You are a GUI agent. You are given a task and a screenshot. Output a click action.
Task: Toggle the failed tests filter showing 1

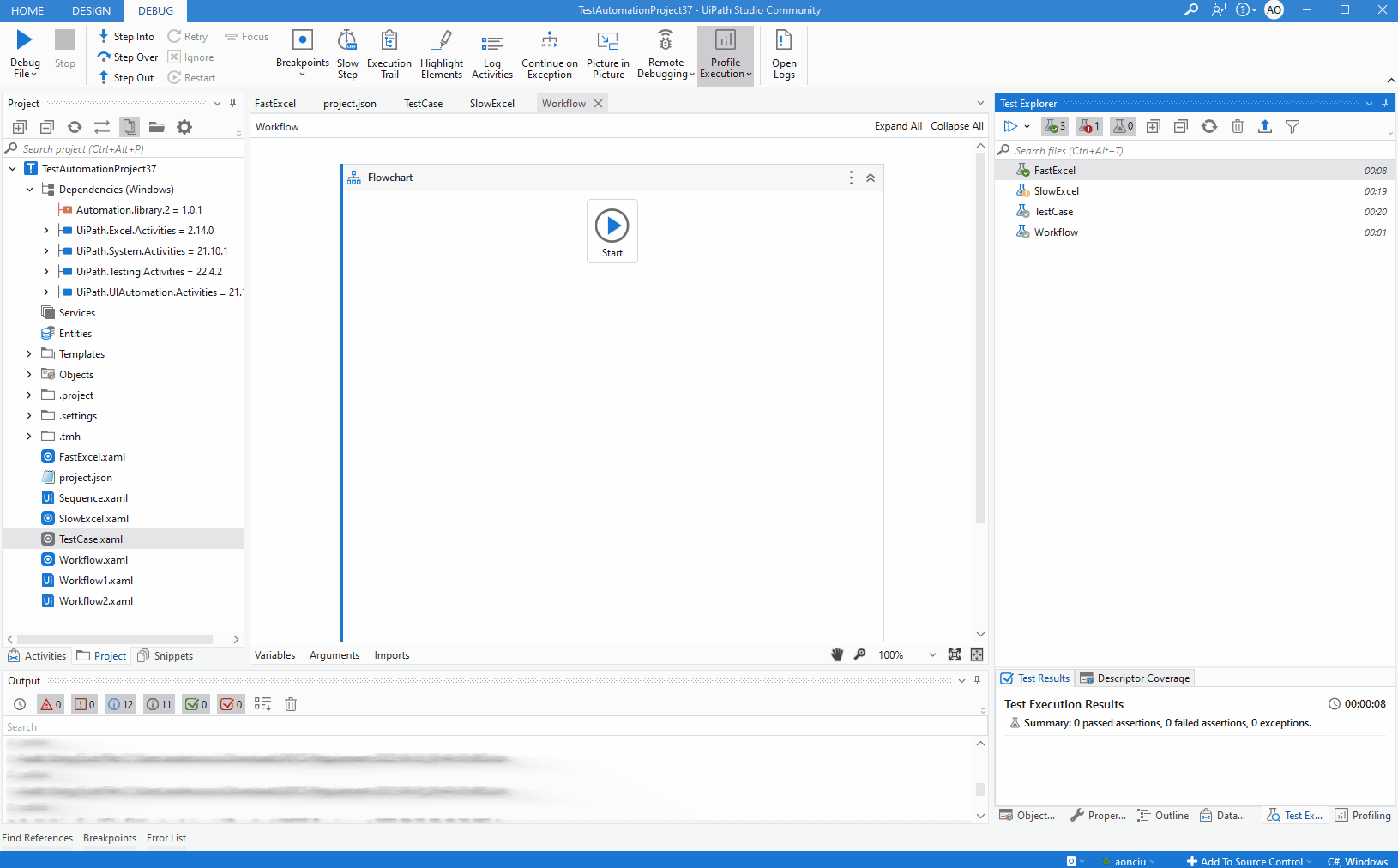(1089, 126)
